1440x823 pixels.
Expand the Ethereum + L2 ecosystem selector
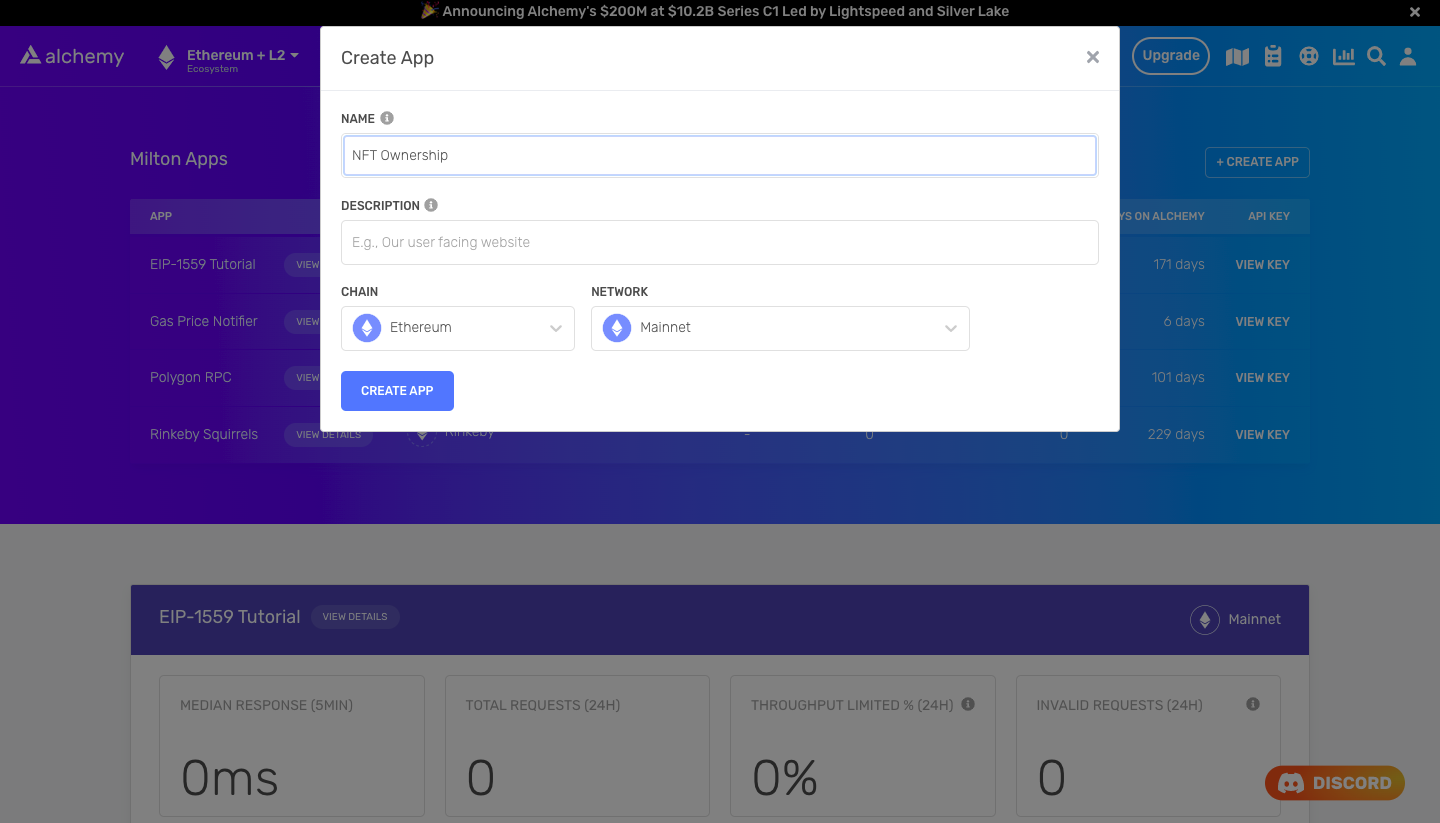click(x=230, y=56)
